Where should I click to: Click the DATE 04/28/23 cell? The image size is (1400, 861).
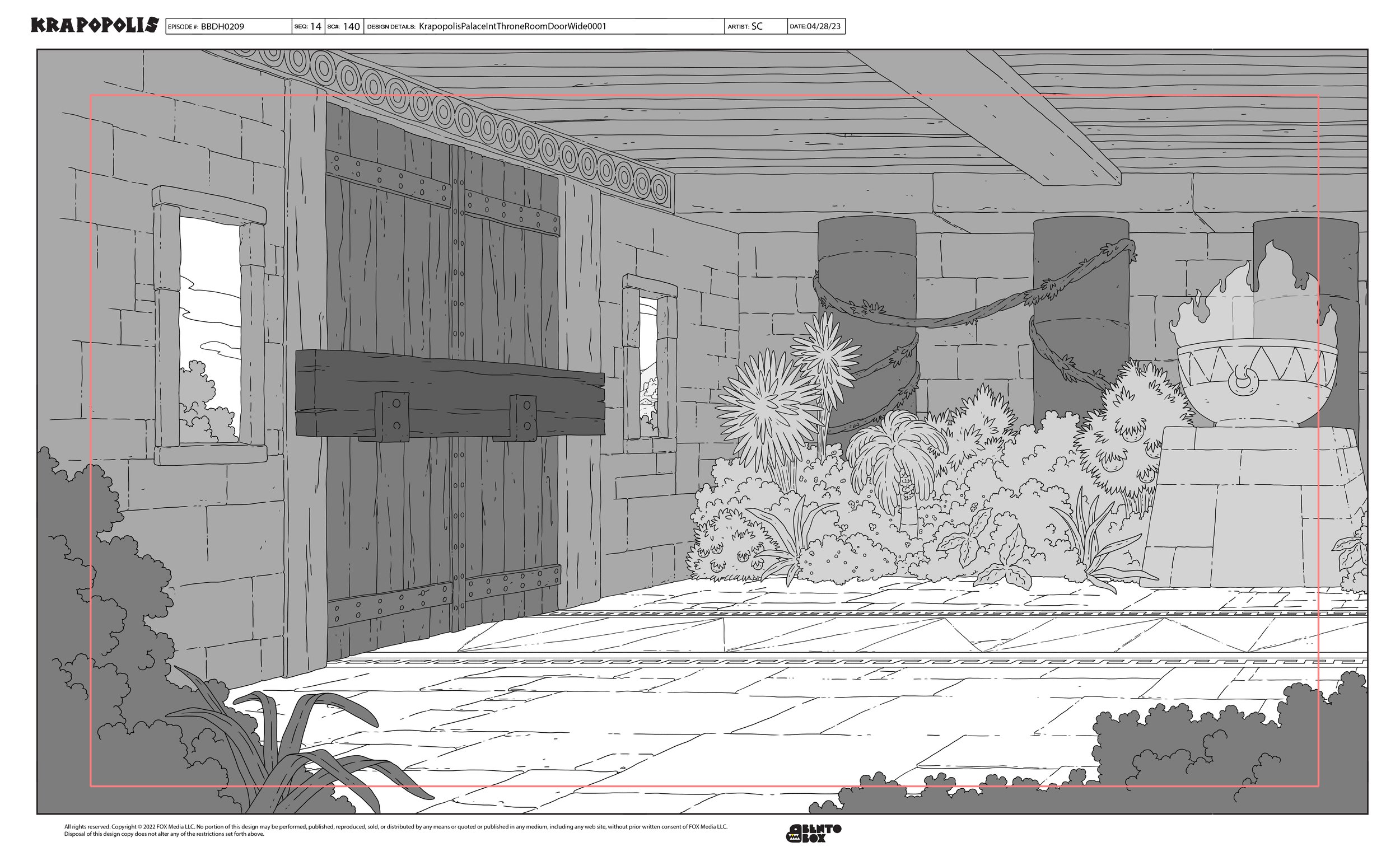(x=816, y=26)
